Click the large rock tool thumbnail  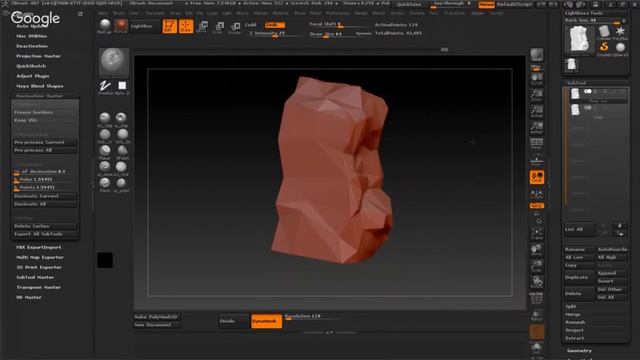579,40
